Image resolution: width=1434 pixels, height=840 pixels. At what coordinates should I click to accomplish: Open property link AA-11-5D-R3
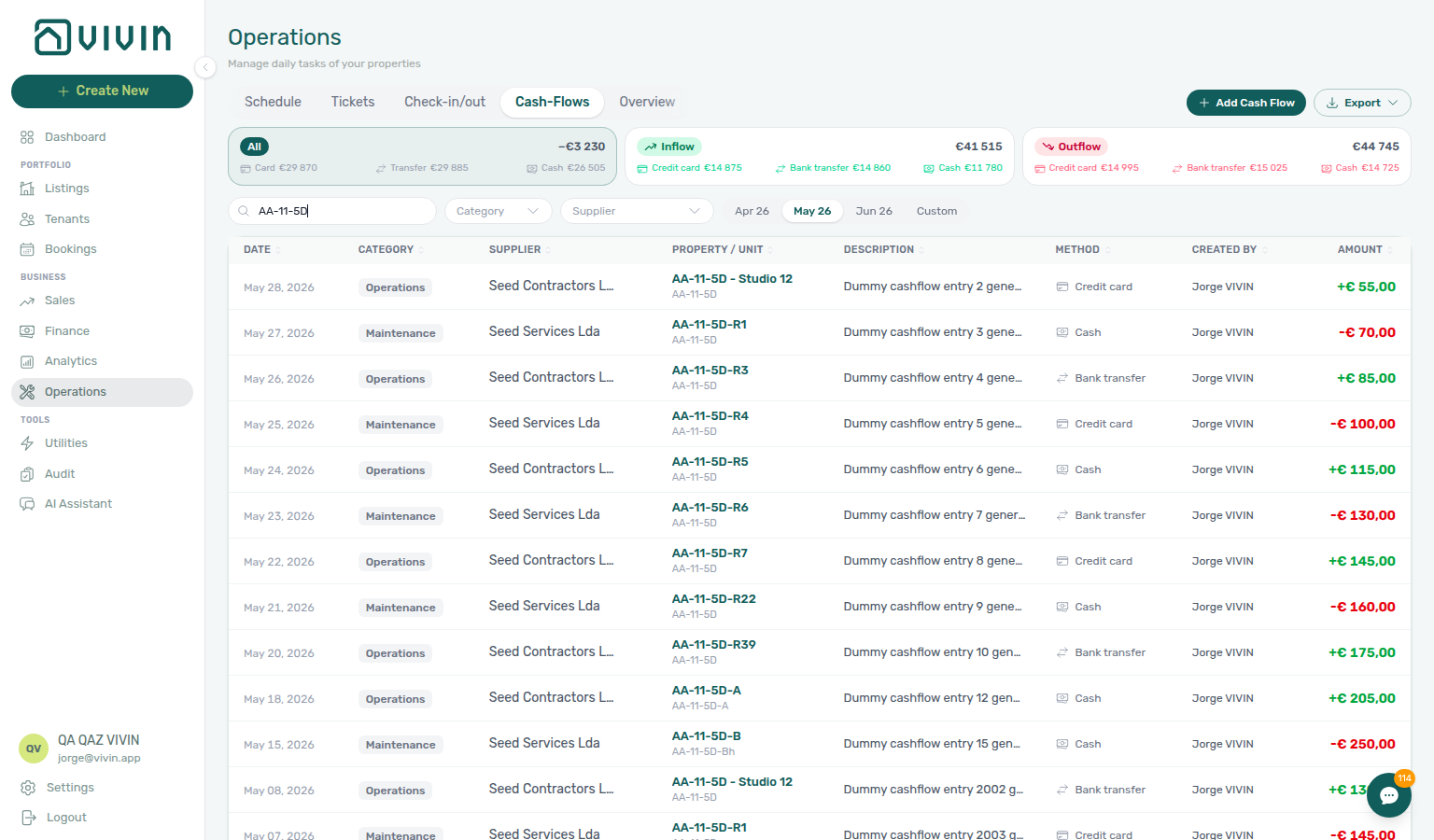coord(710,371)
